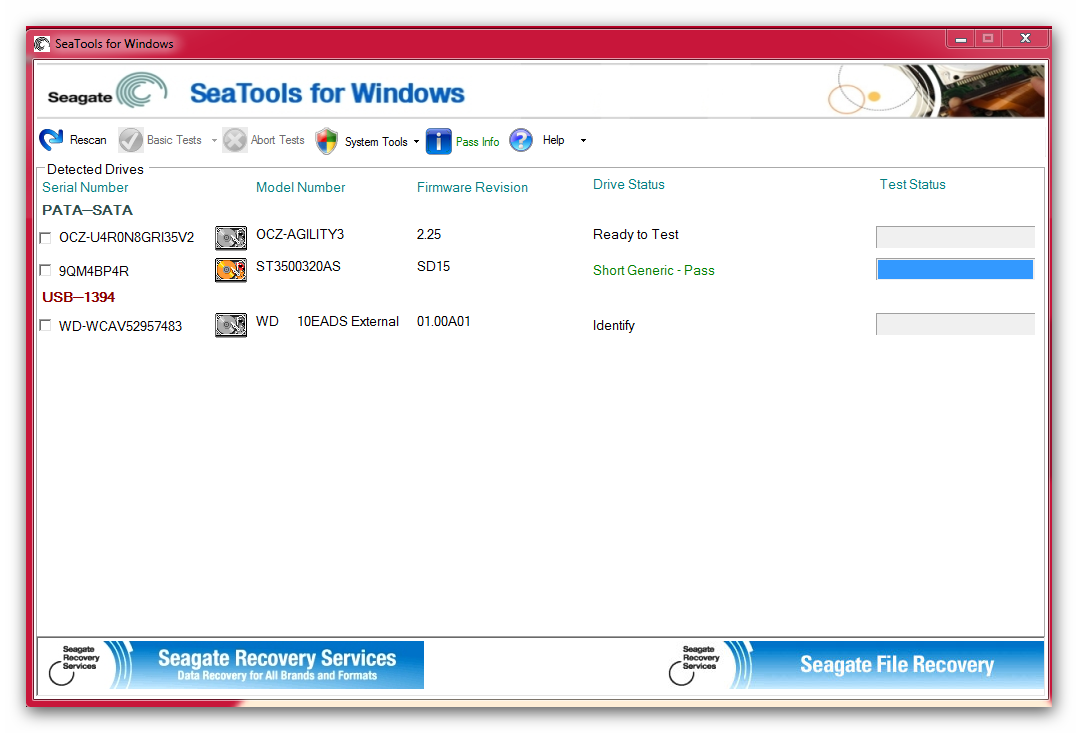
Task: Click the Model Number column header
Action: (x=300, y=187)
